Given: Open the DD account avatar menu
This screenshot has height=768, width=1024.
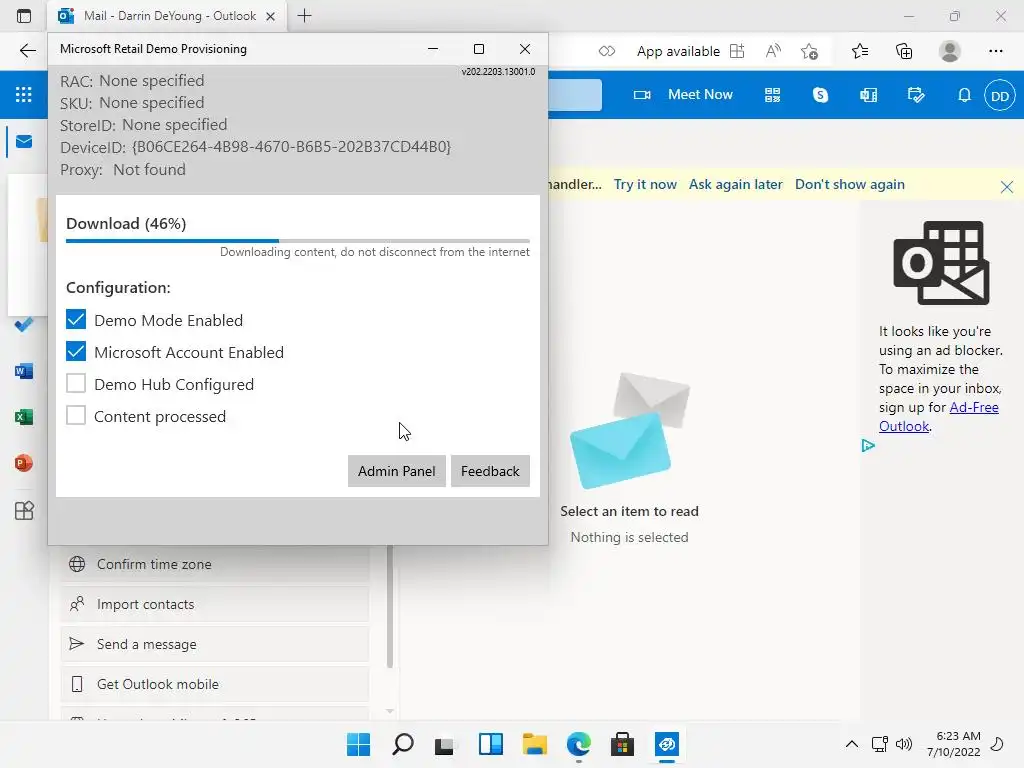Looking at the screenshot, I should (x=1000, y=95).
